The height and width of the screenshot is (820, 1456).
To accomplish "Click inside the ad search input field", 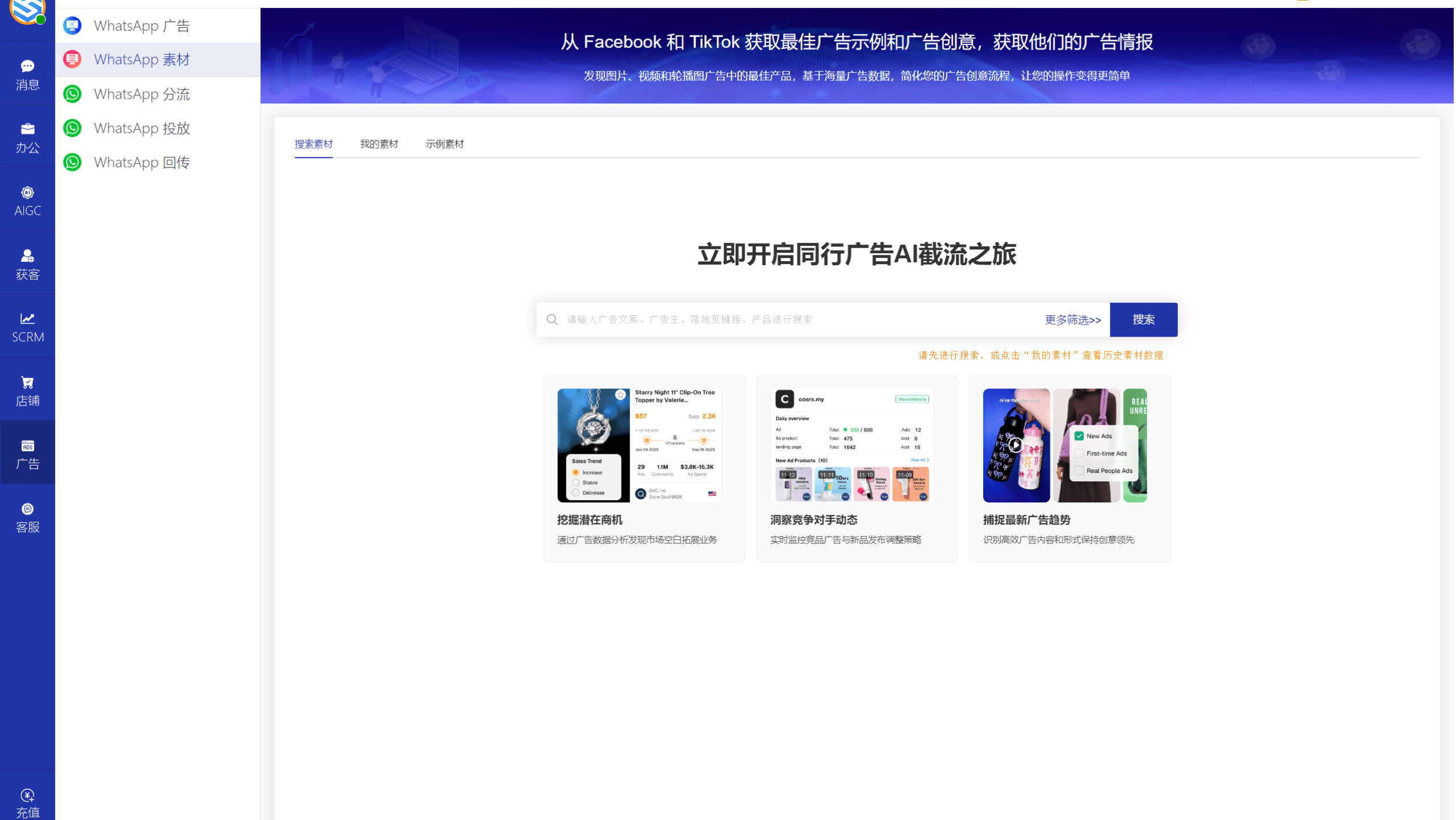I will click(741, 319).
